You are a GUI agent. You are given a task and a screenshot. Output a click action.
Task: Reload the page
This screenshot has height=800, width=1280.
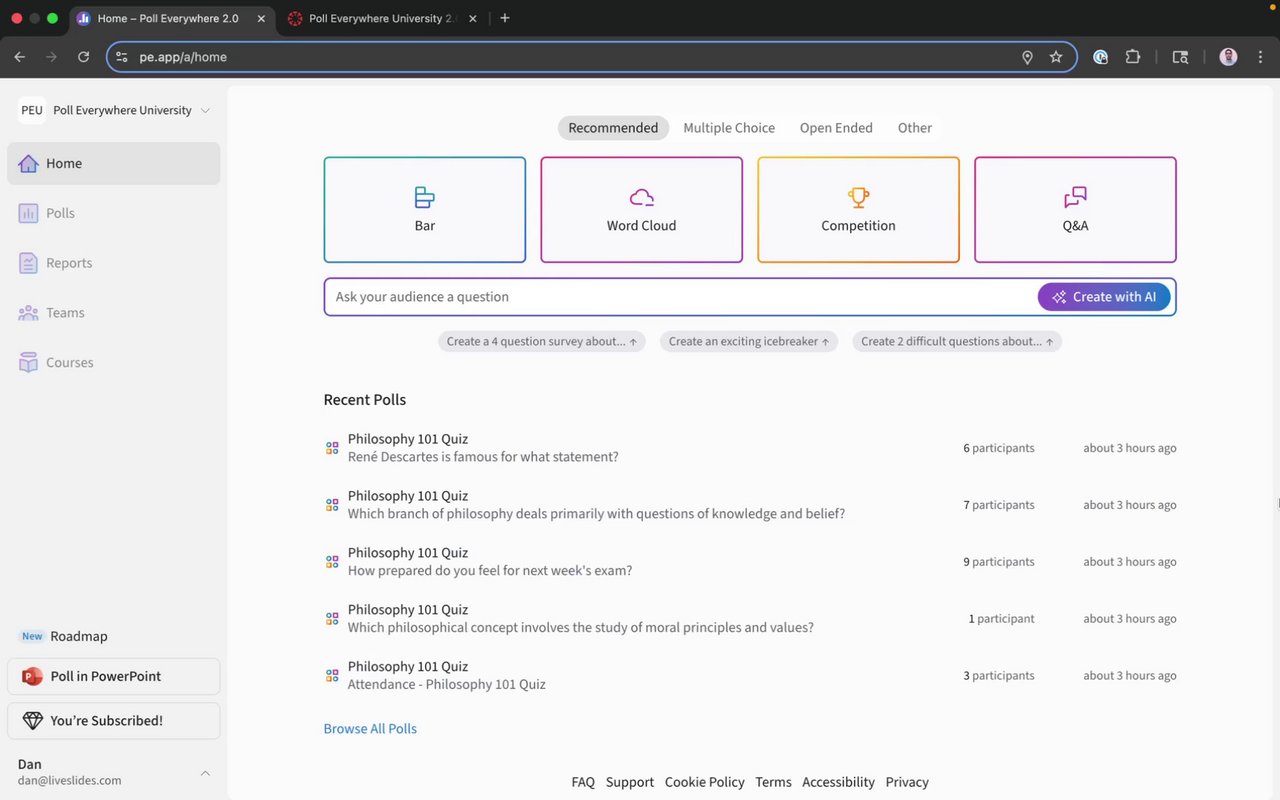tap(84, 57)
